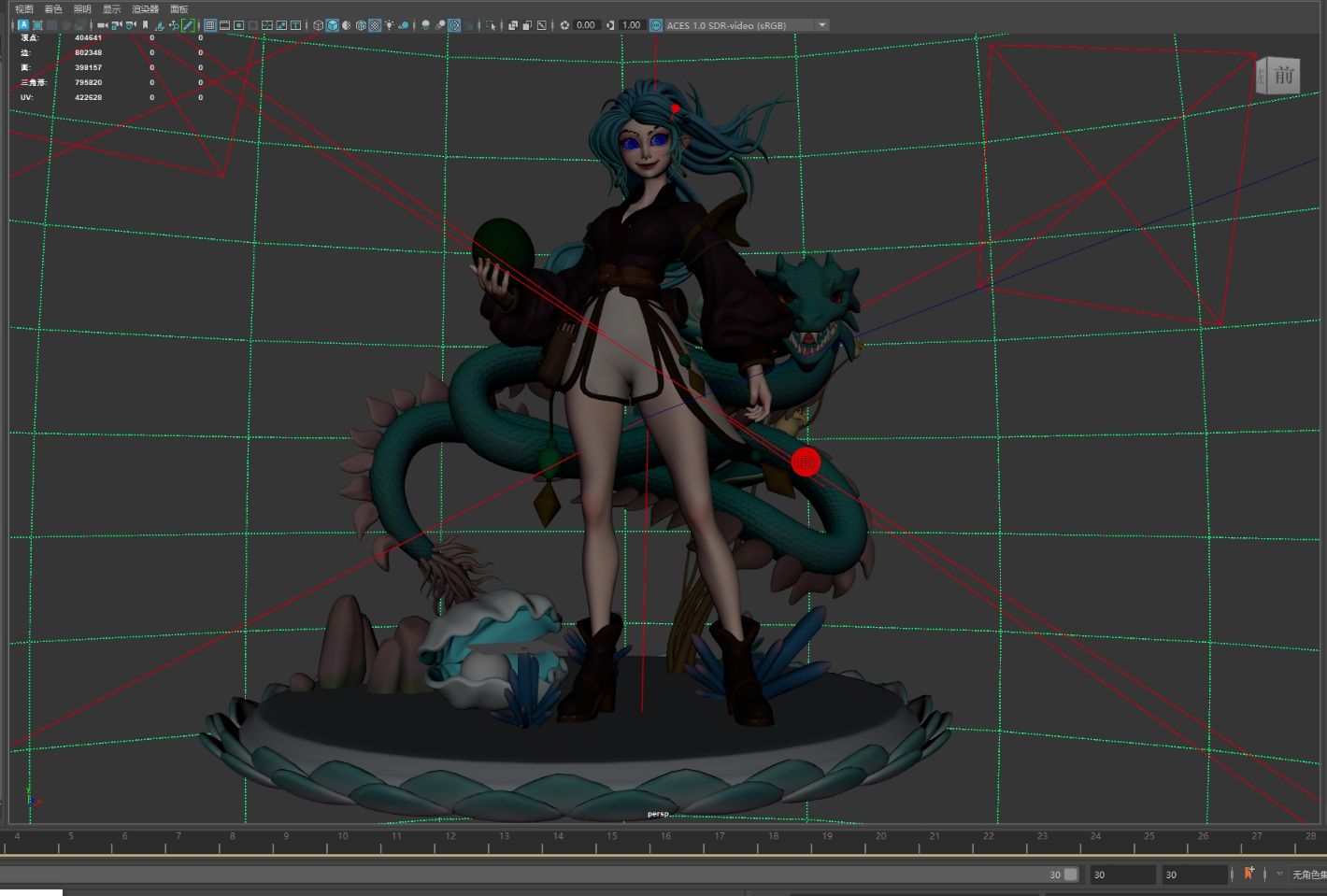
Task: Open the 显示 (Show) panel menu
Action: pos(111,8)
